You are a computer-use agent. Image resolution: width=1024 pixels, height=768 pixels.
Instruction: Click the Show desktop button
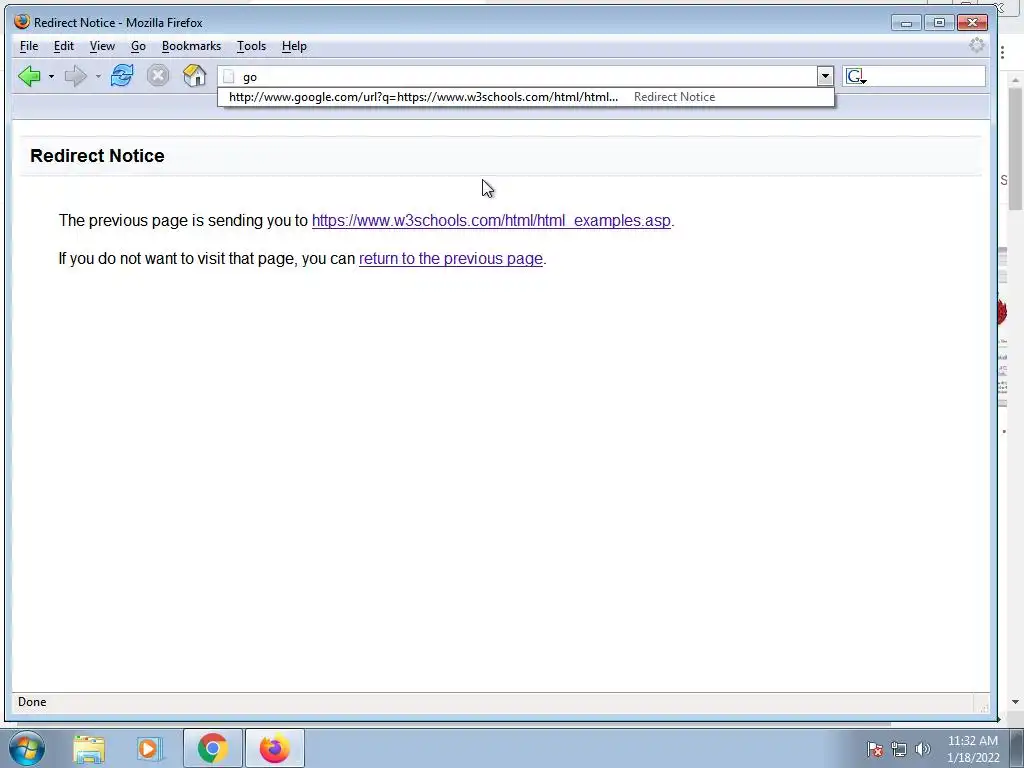click(1017, 748)
